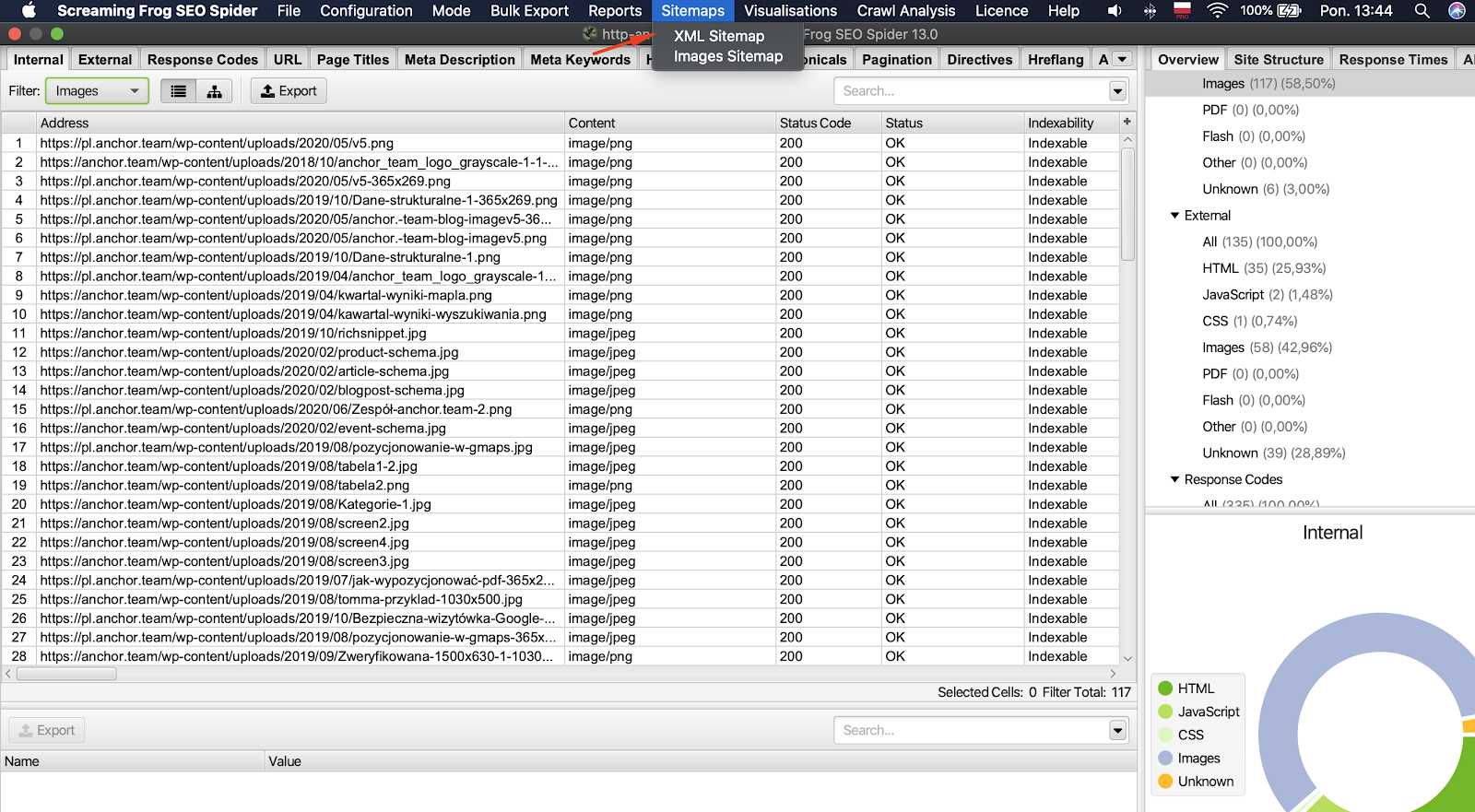Open the Response Times tab
The image size is (1475, 812).
click(1393, 60)
